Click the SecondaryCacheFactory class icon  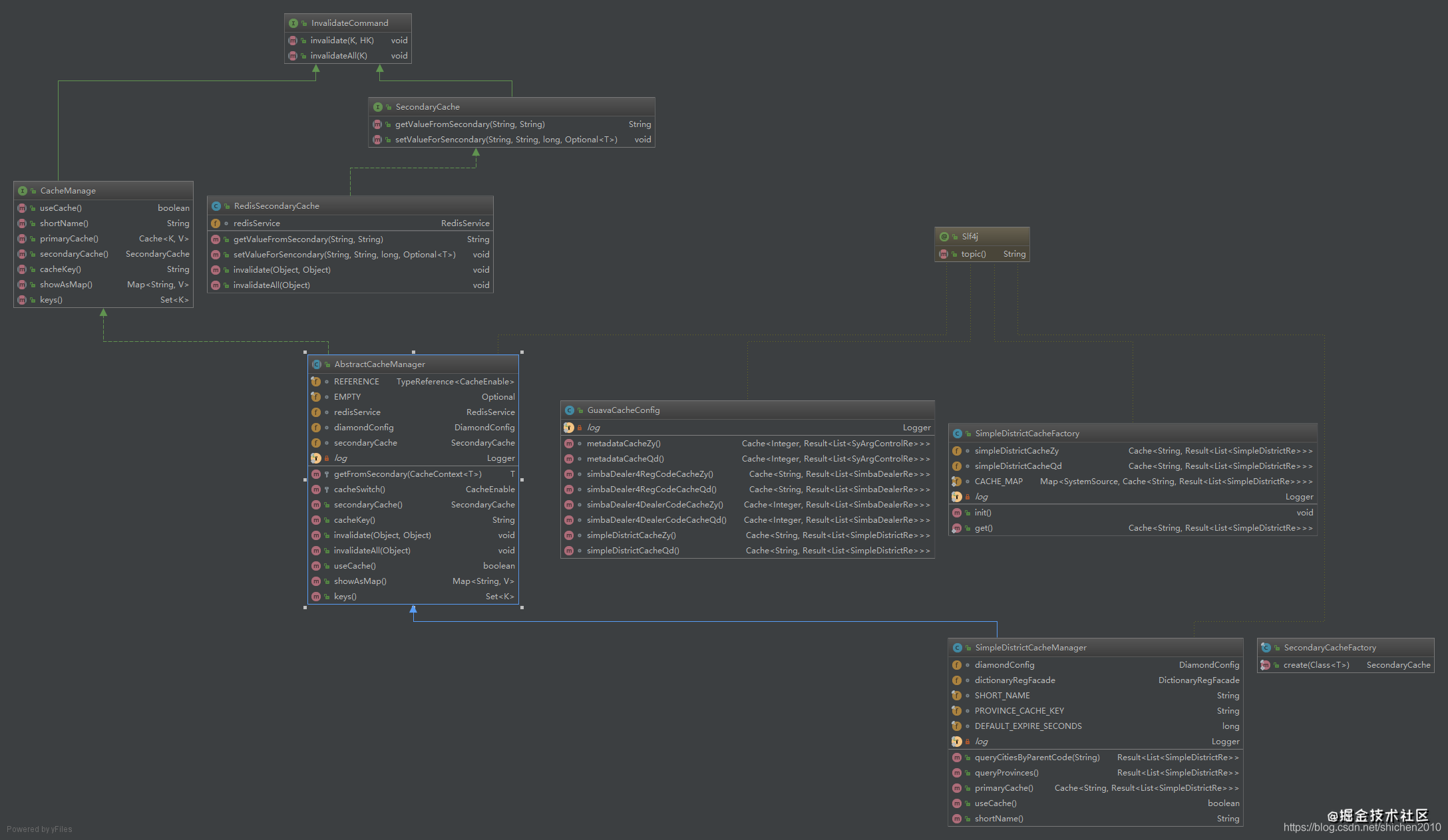point(1266,648)
